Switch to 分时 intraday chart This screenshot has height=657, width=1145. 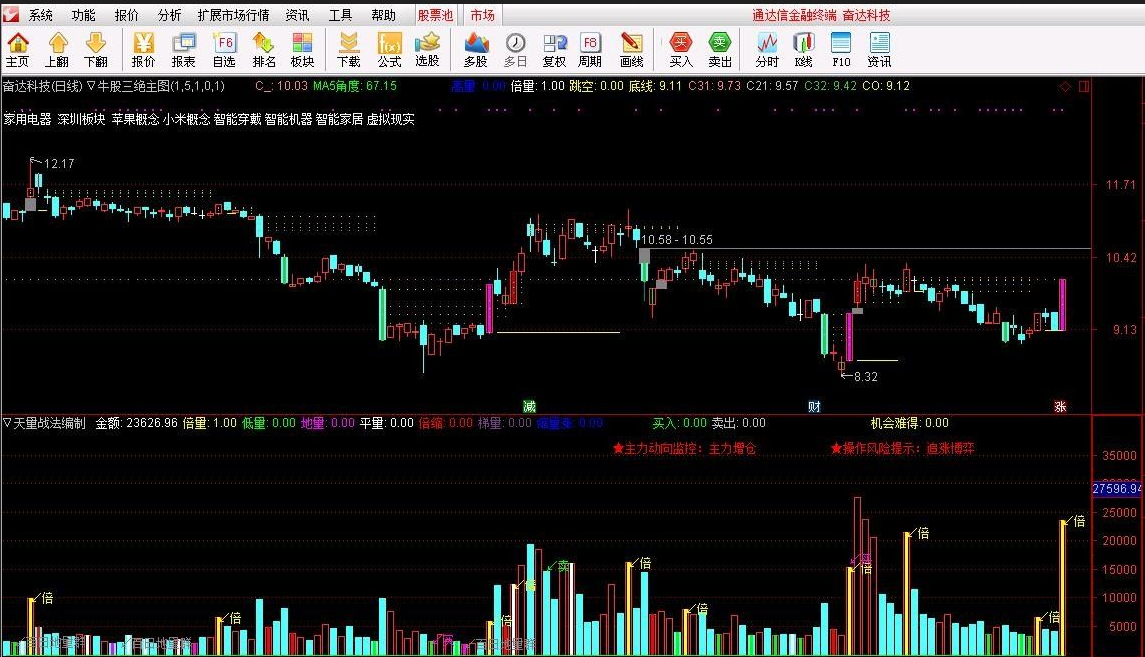pos(767,50)
